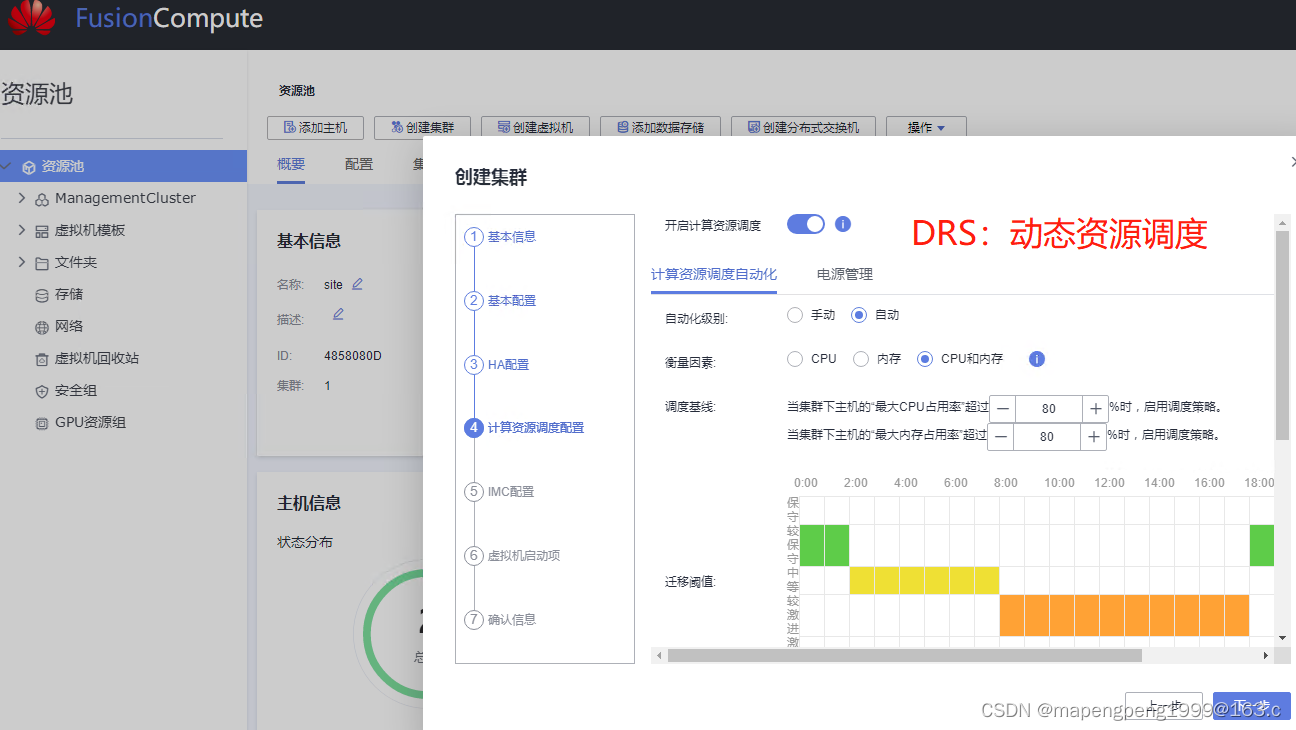The height and width of the screenshot is (730, 1296).
Task: Click the 资源池 cube icon in sidebar
Action: tap(29, 167)
